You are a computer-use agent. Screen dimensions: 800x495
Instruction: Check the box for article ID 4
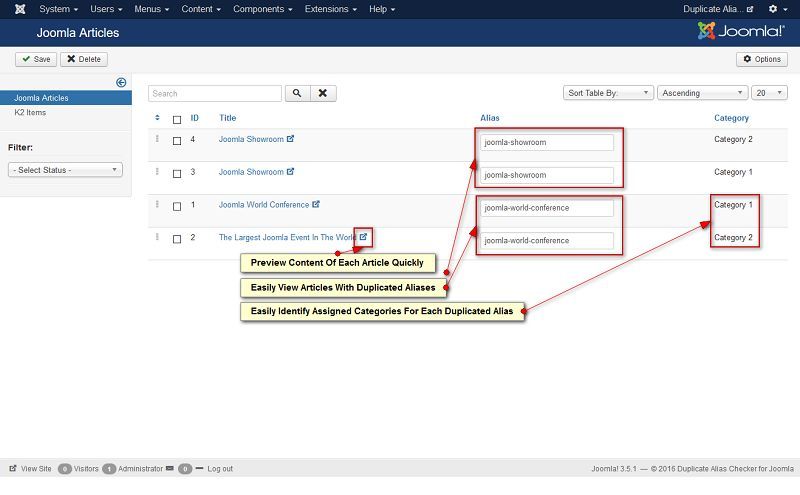[177, 141]
